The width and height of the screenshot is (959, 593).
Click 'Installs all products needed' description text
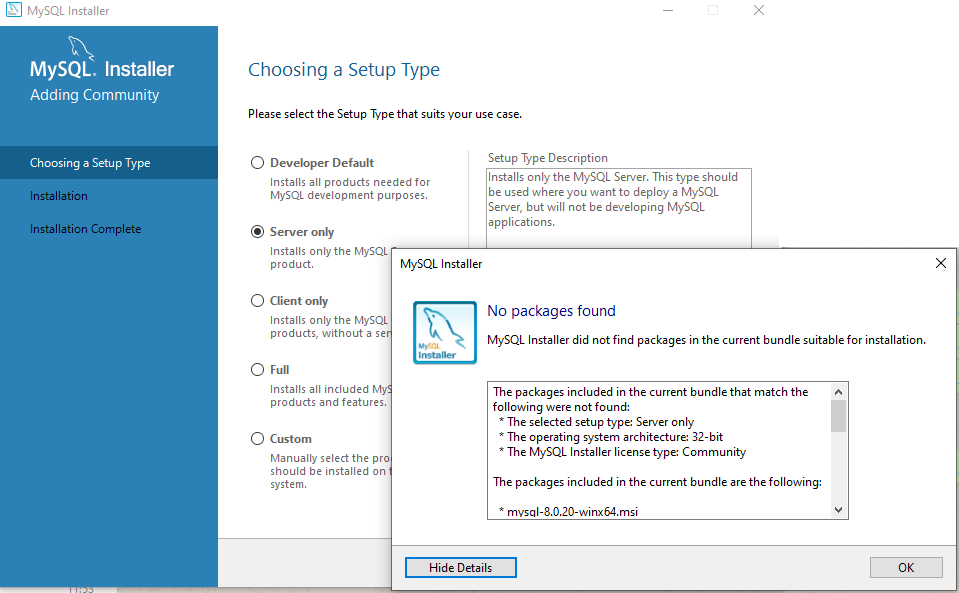point(350,188)
